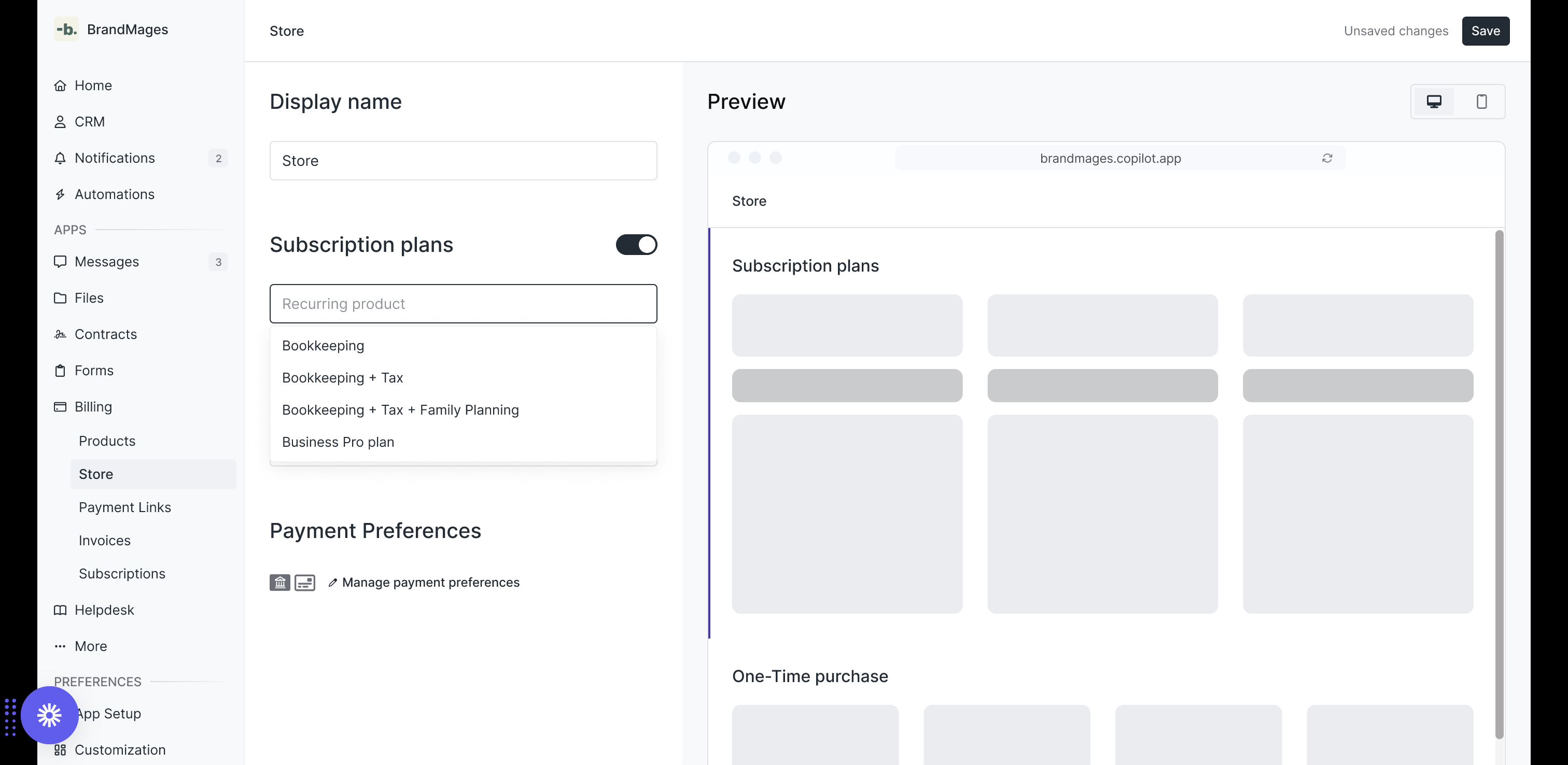This screenshot has height=765, width=1568.
Task: Click the Billing card icon
Action: point(60,406)
